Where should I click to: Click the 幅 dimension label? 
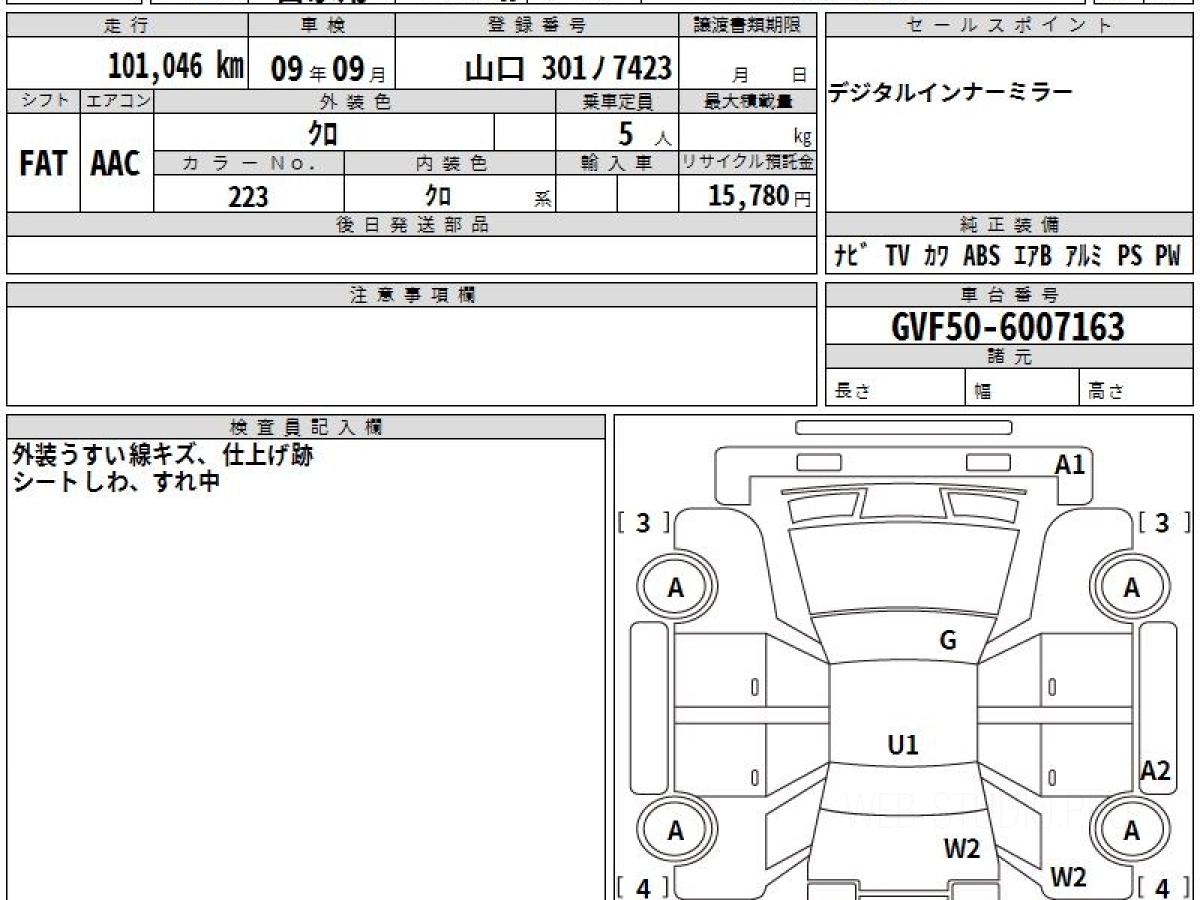click(x=983, y=392)
